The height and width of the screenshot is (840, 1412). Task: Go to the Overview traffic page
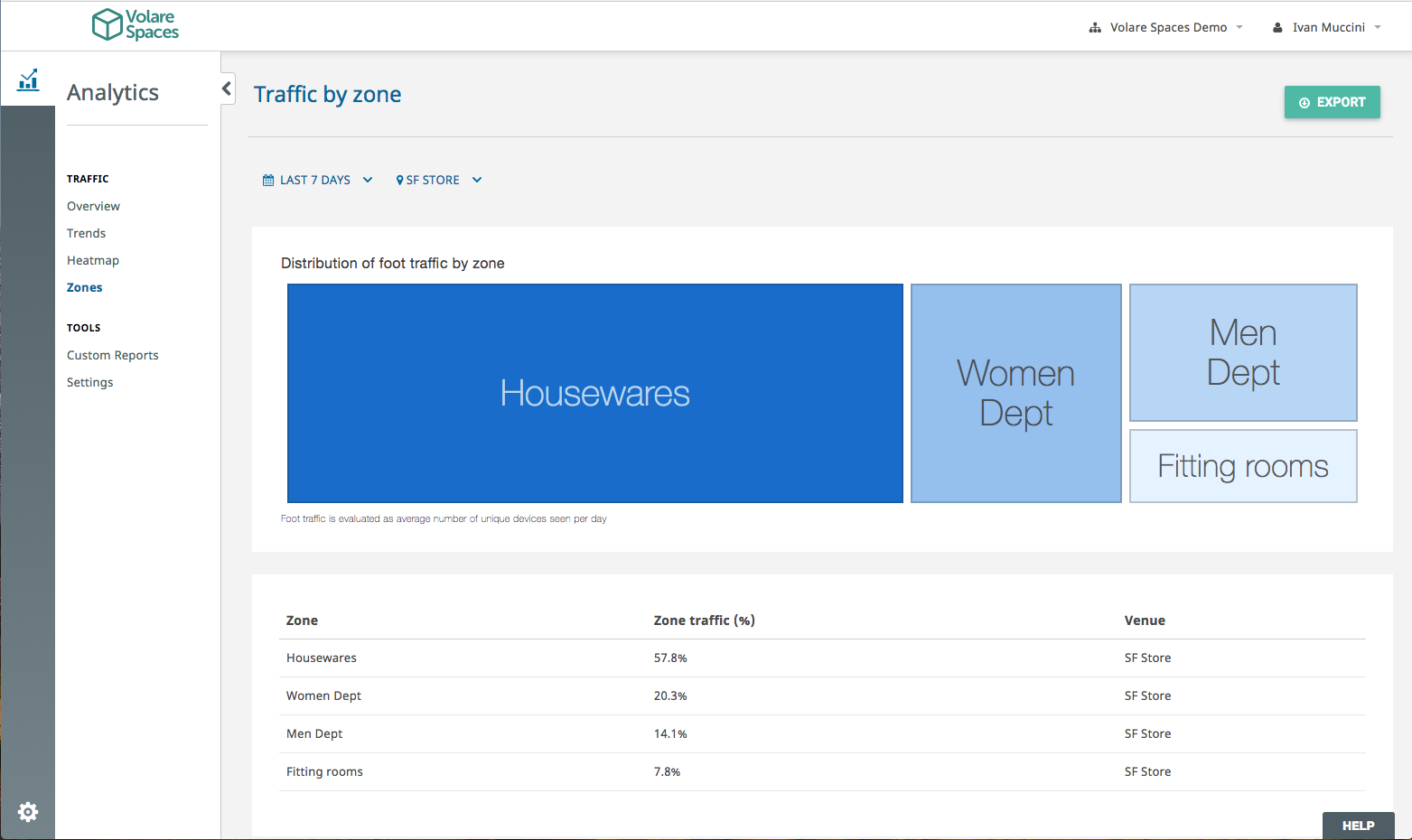(x=93, y=206)
